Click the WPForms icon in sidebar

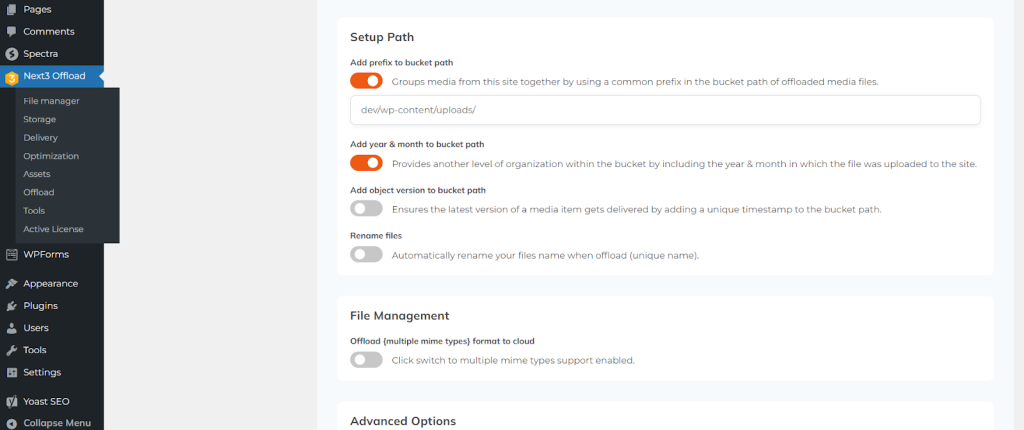click(x=11, y=254)
